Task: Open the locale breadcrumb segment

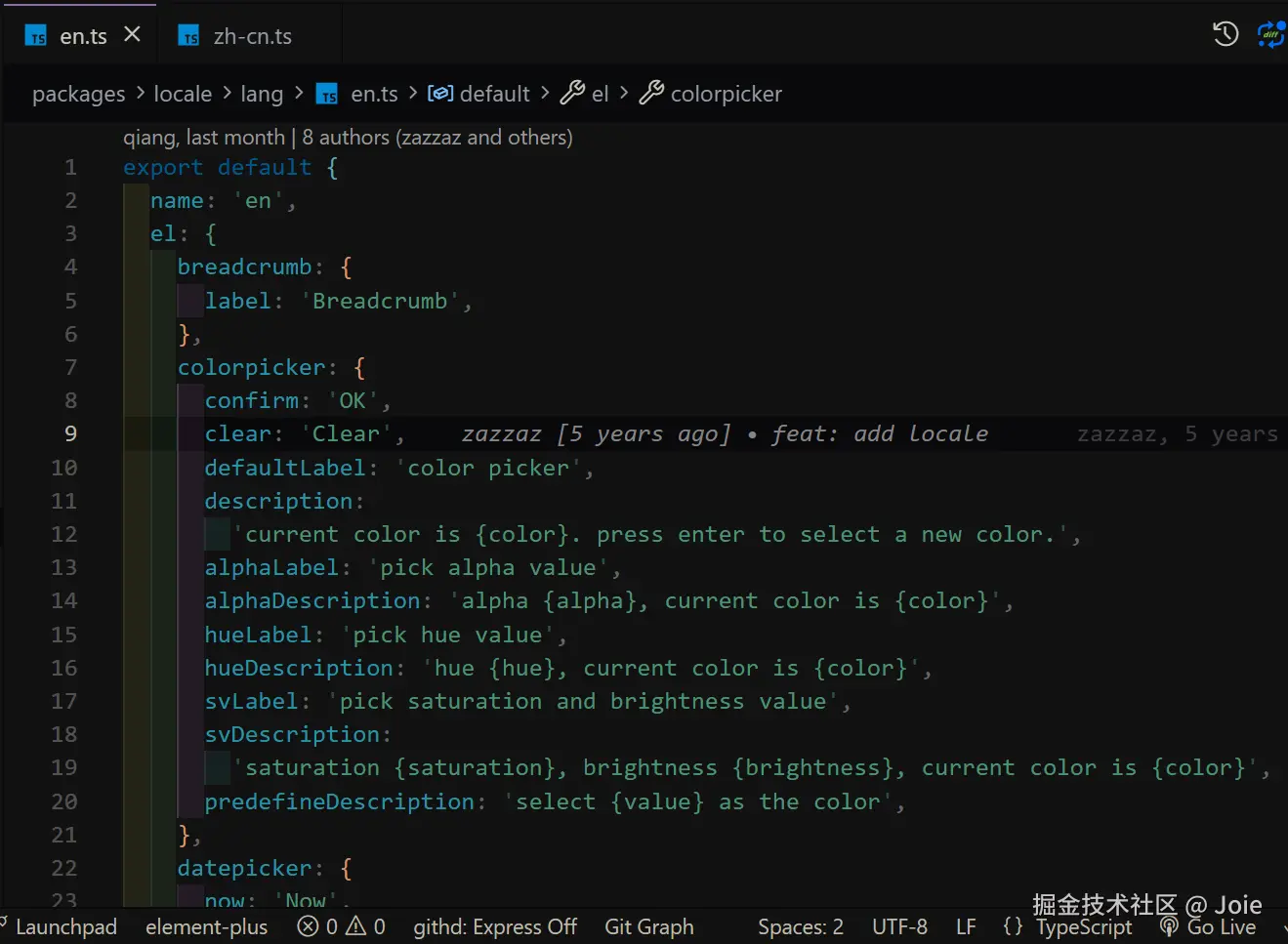Action: tap(183, 94)
